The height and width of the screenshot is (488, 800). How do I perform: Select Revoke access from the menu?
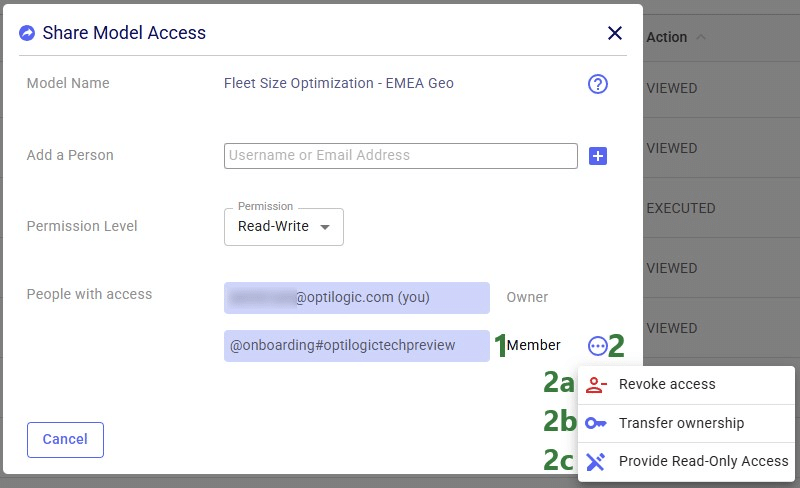pos(667,384)
